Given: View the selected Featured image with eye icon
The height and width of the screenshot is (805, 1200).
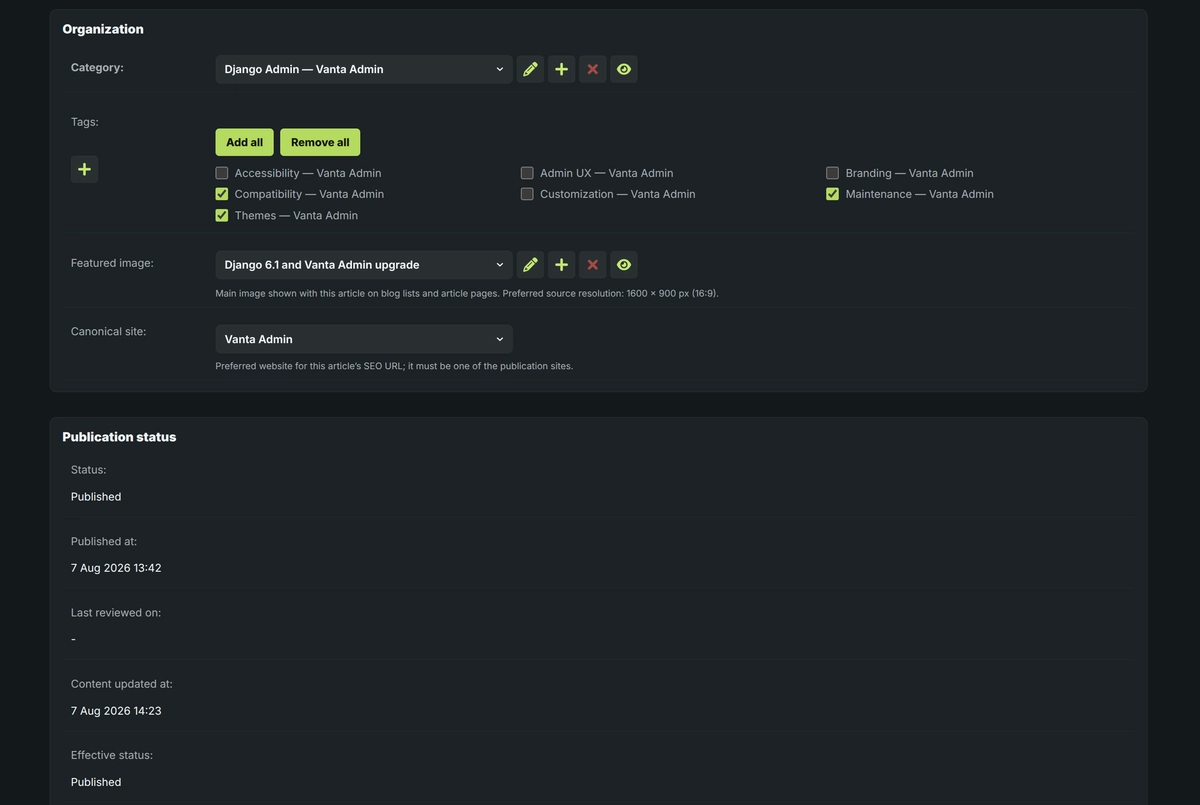Looking at the screenshot, I should pos(624,265).
